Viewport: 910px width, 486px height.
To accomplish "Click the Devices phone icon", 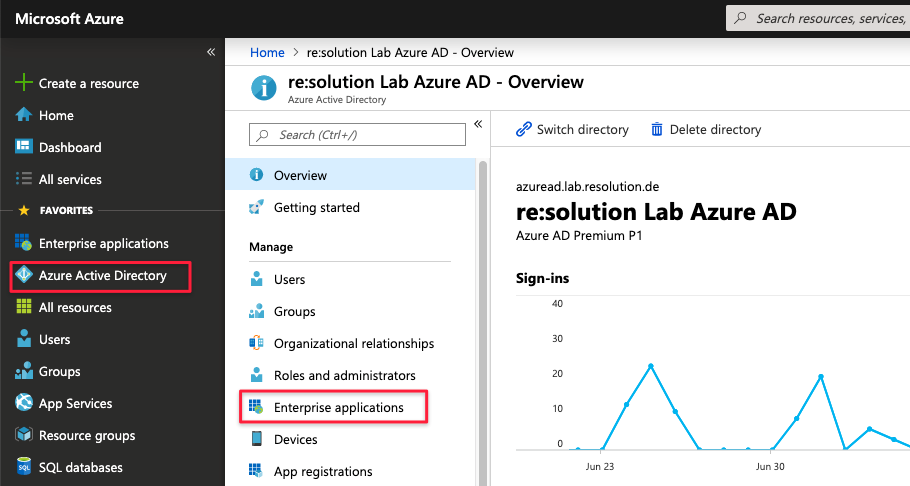I will pyautogui.click(x=256, y=438).
